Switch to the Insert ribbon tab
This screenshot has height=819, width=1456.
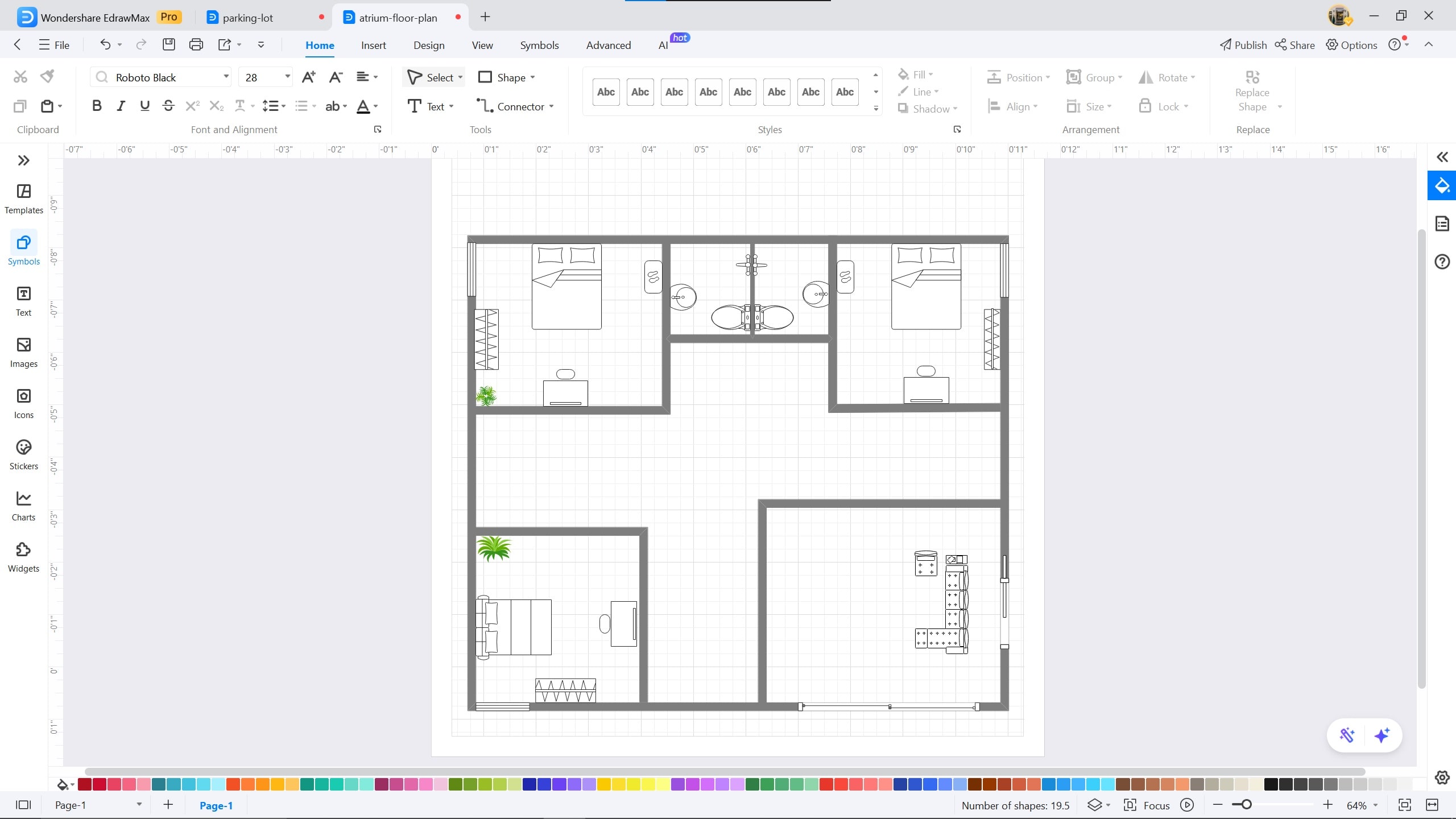(373, 45)
